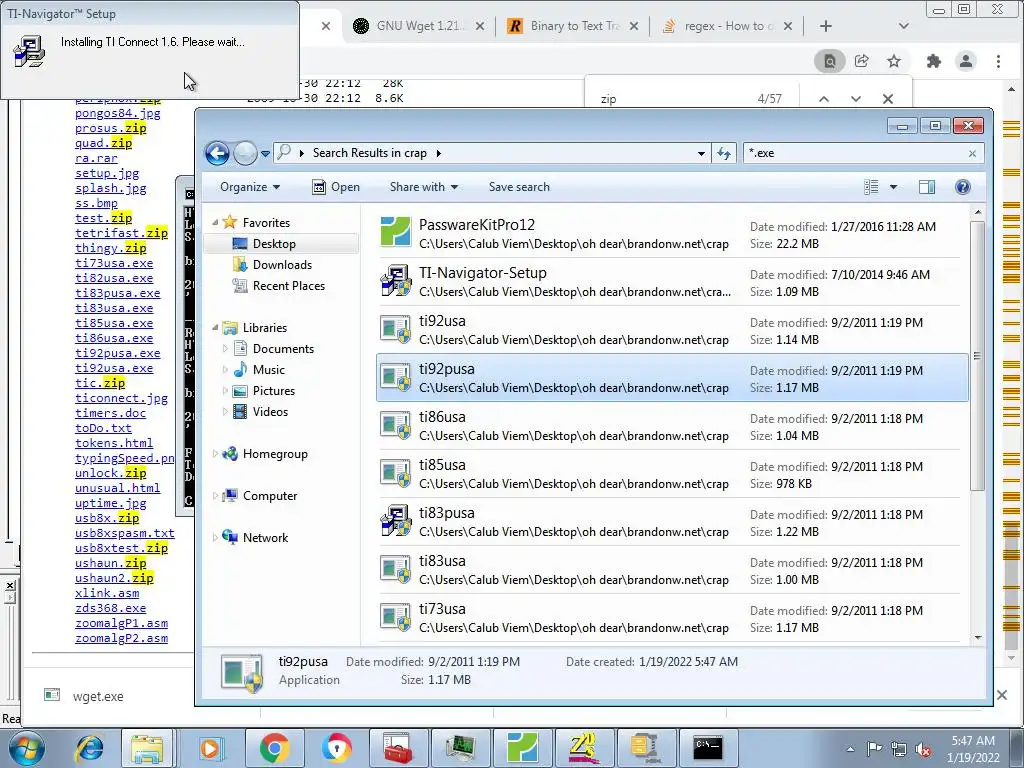This screenshot has height=768, width=1024.
Task: Open a new Chrome tab
Action: [x=825, y=26]
